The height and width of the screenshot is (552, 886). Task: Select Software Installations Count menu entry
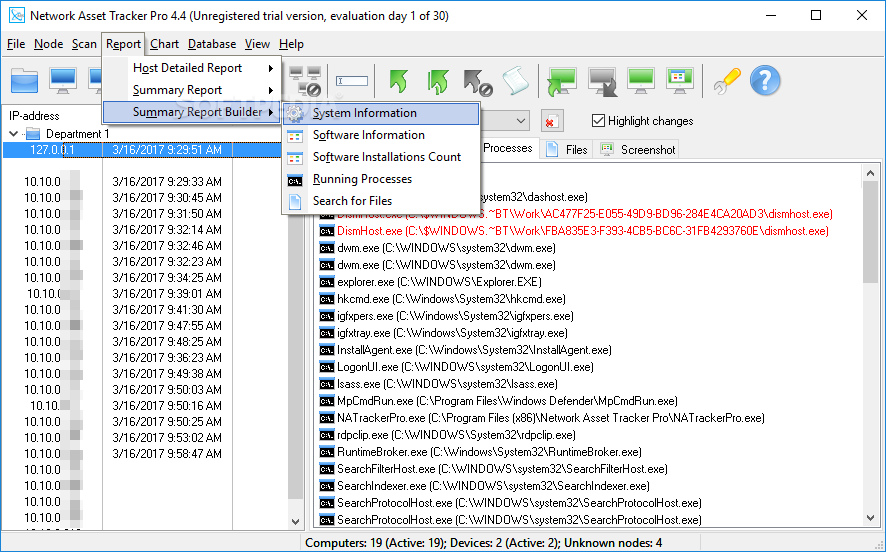coord(381,157)
